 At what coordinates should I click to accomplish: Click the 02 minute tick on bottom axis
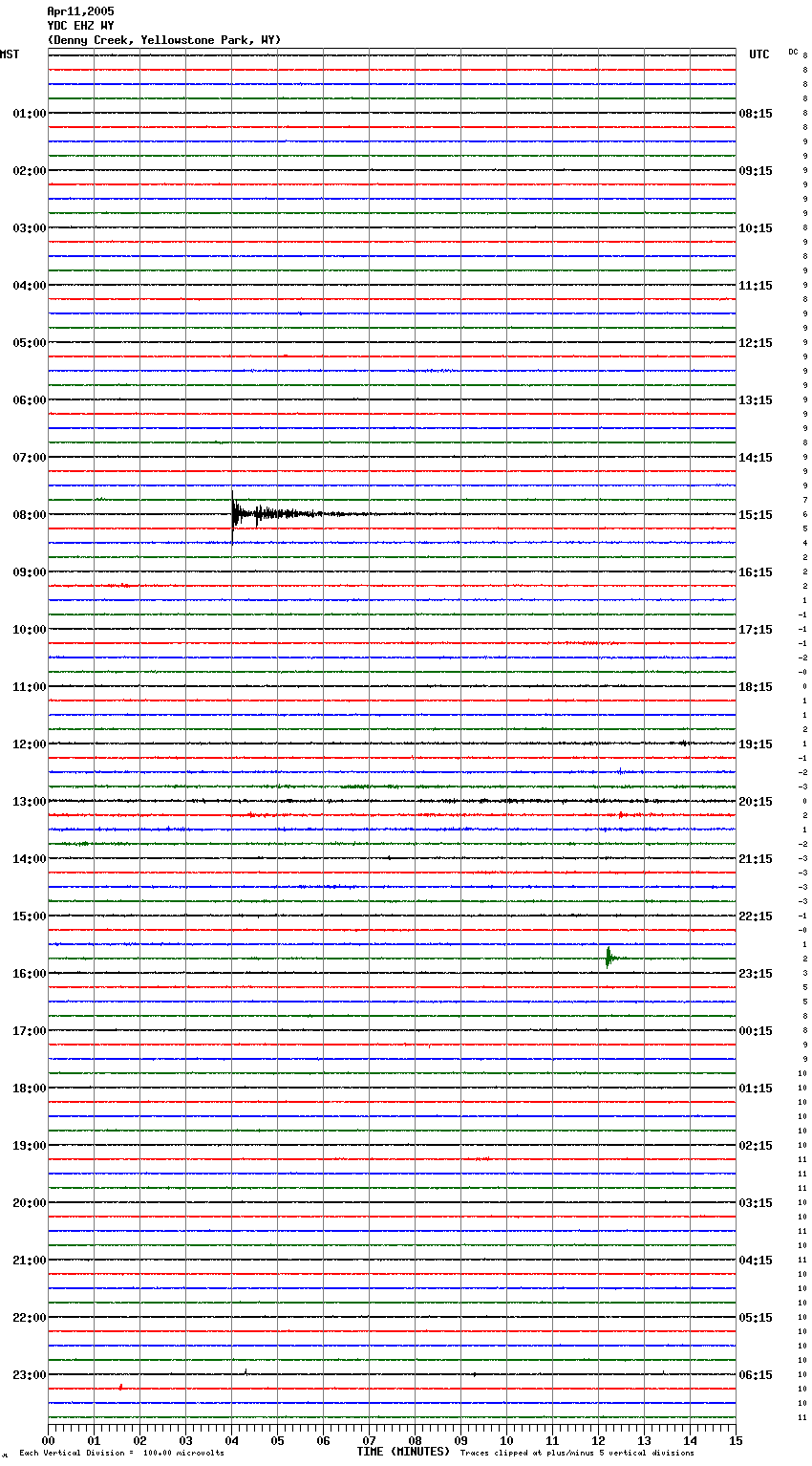(x=139, y=1440)
